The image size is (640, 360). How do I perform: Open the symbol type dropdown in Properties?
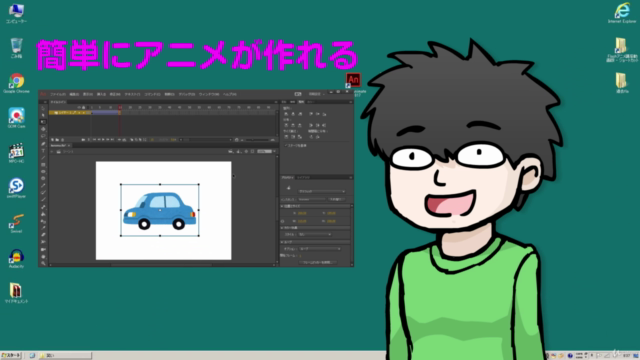(x=322, y=191)
